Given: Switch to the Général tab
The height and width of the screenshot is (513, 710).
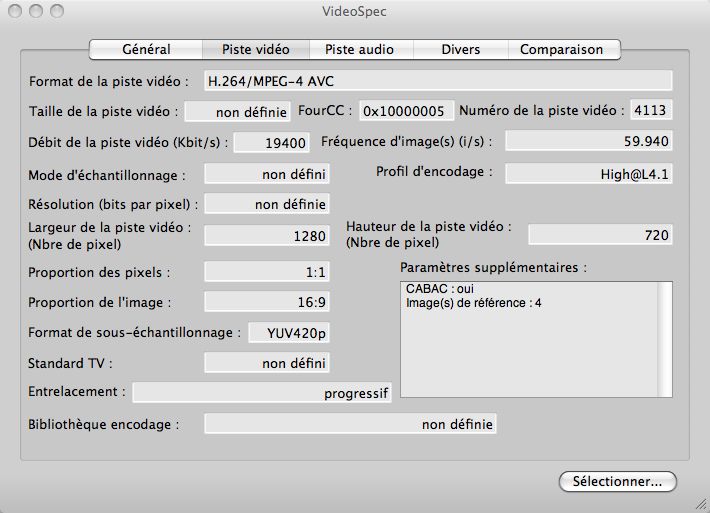Looking at the screenshot, I should click(146, 49).
